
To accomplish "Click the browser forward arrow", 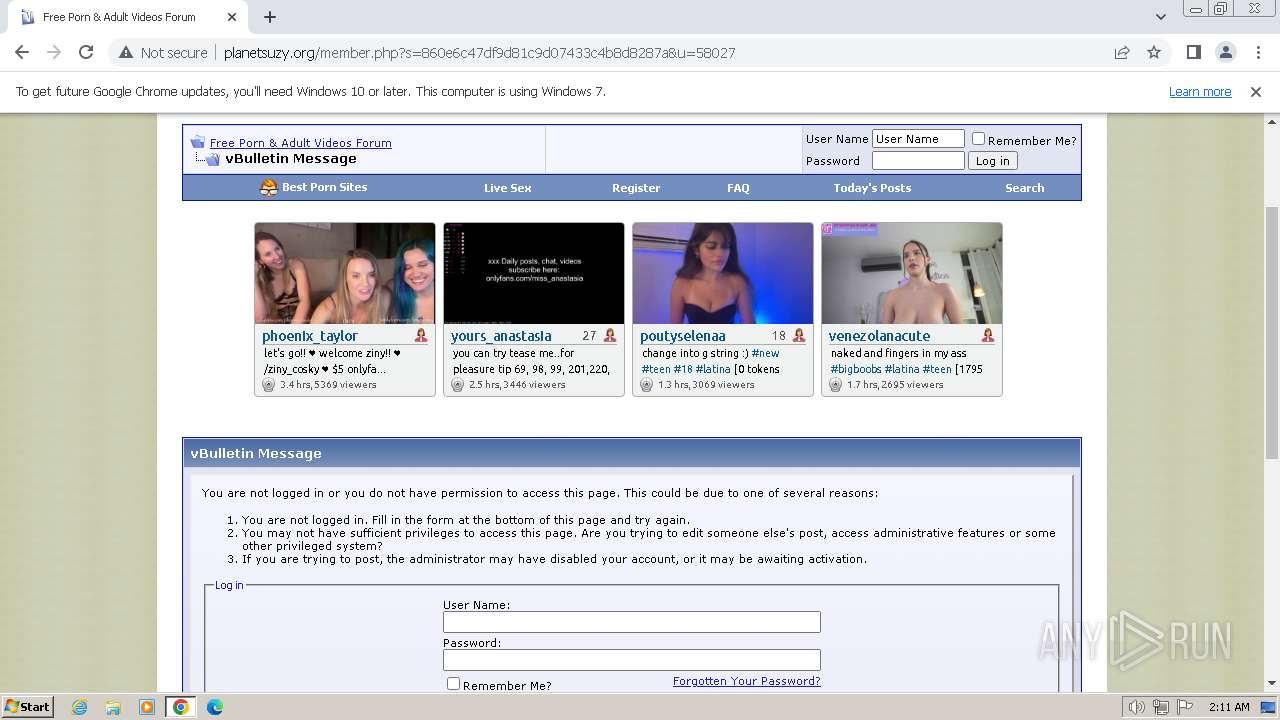I will (54, 52).
